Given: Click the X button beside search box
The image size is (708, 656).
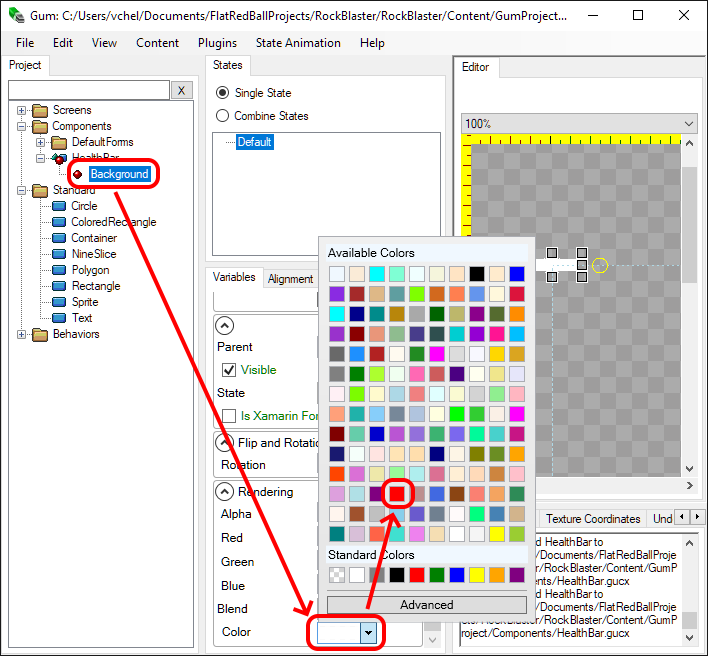Looking at the screenshot, I should coord(181,90).
